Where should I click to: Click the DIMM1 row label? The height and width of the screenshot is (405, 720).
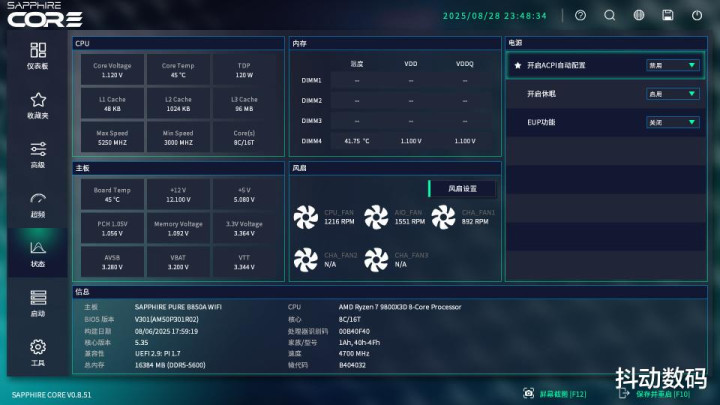pyautogui.click(x=311, y=80)
